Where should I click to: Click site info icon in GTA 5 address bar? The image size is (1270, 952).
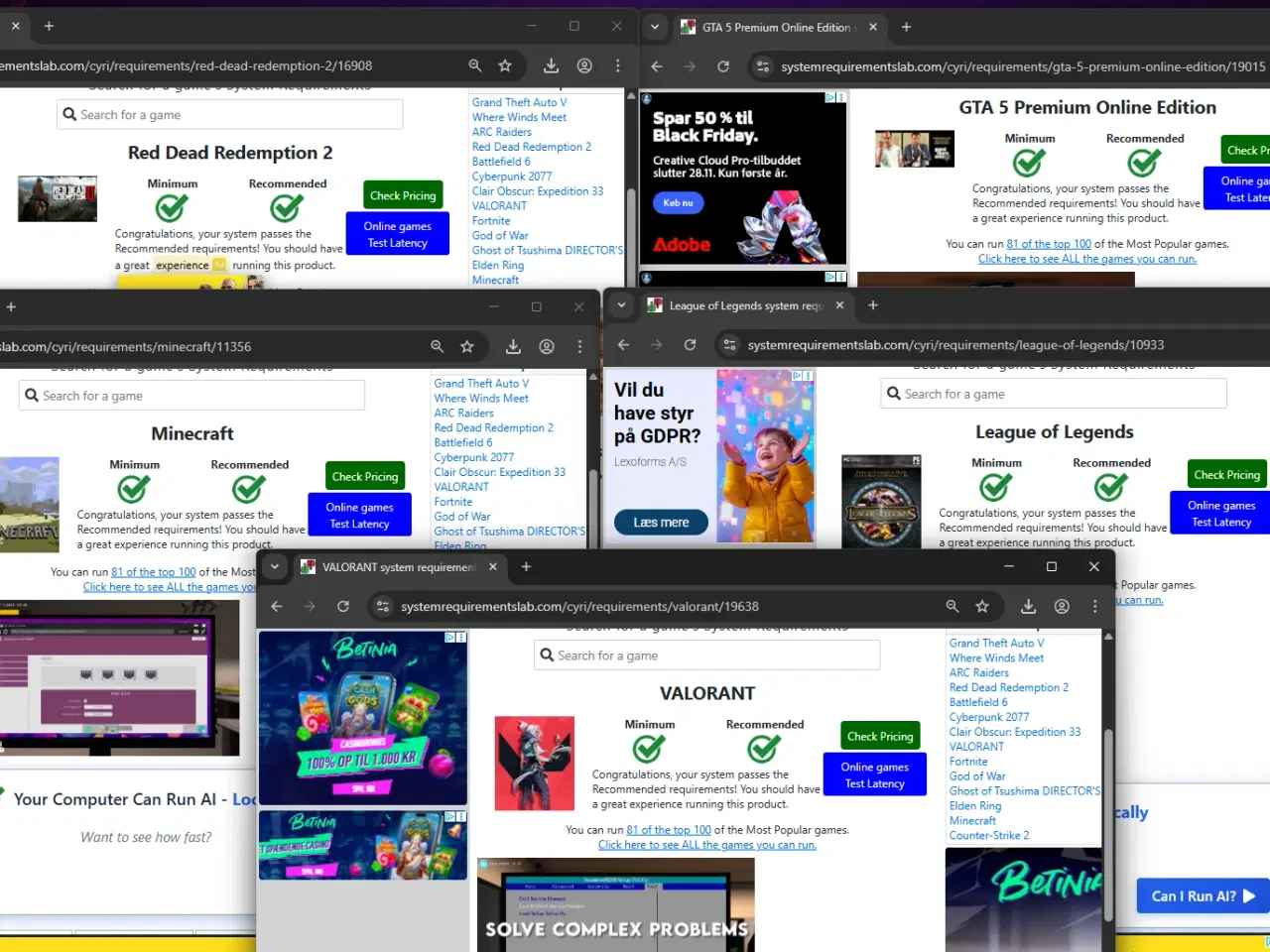[x=762, y=66]
